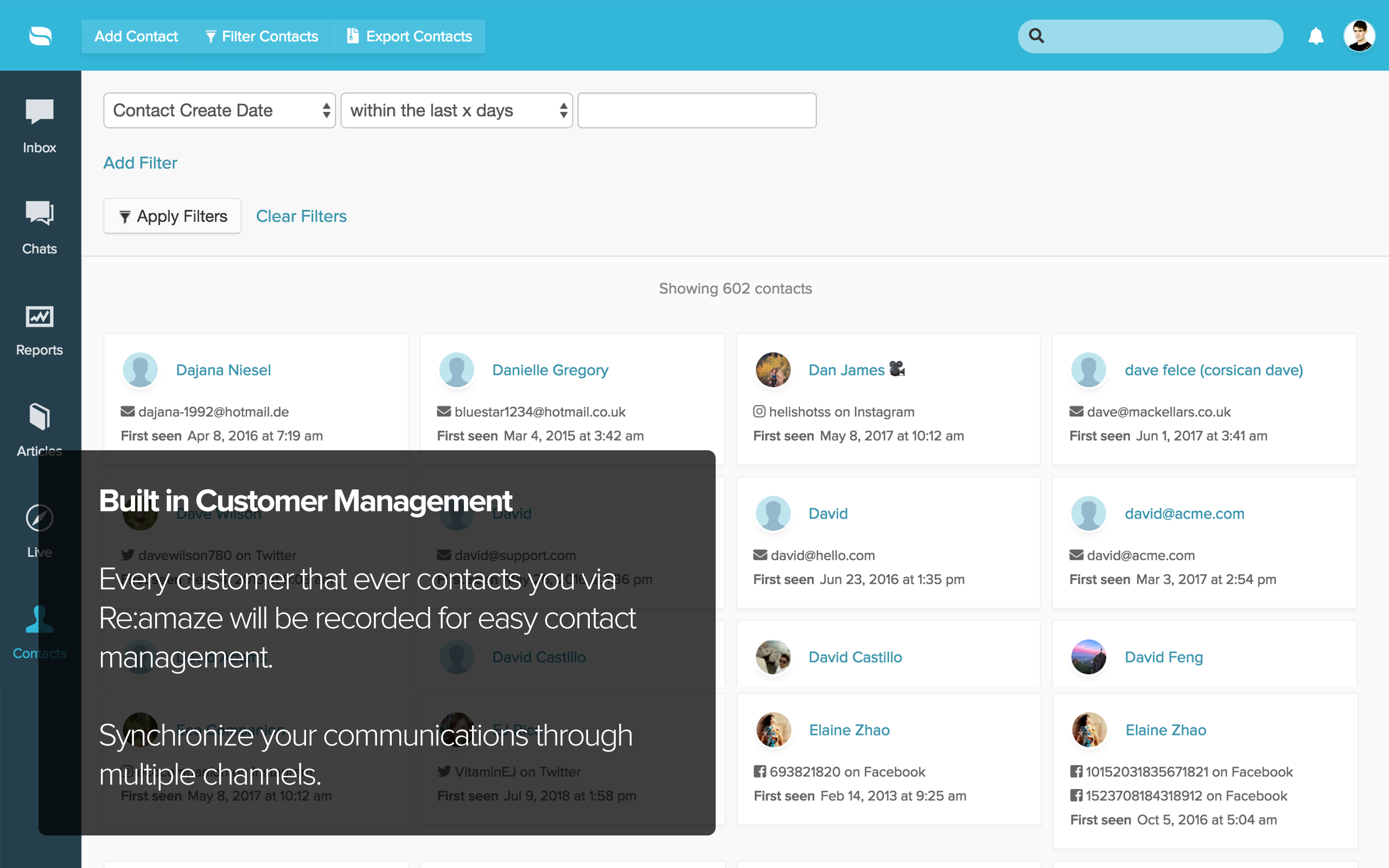The image size is (1389, 868).
Task: Open Danielle Gregory contact
Action: (550, 371)
